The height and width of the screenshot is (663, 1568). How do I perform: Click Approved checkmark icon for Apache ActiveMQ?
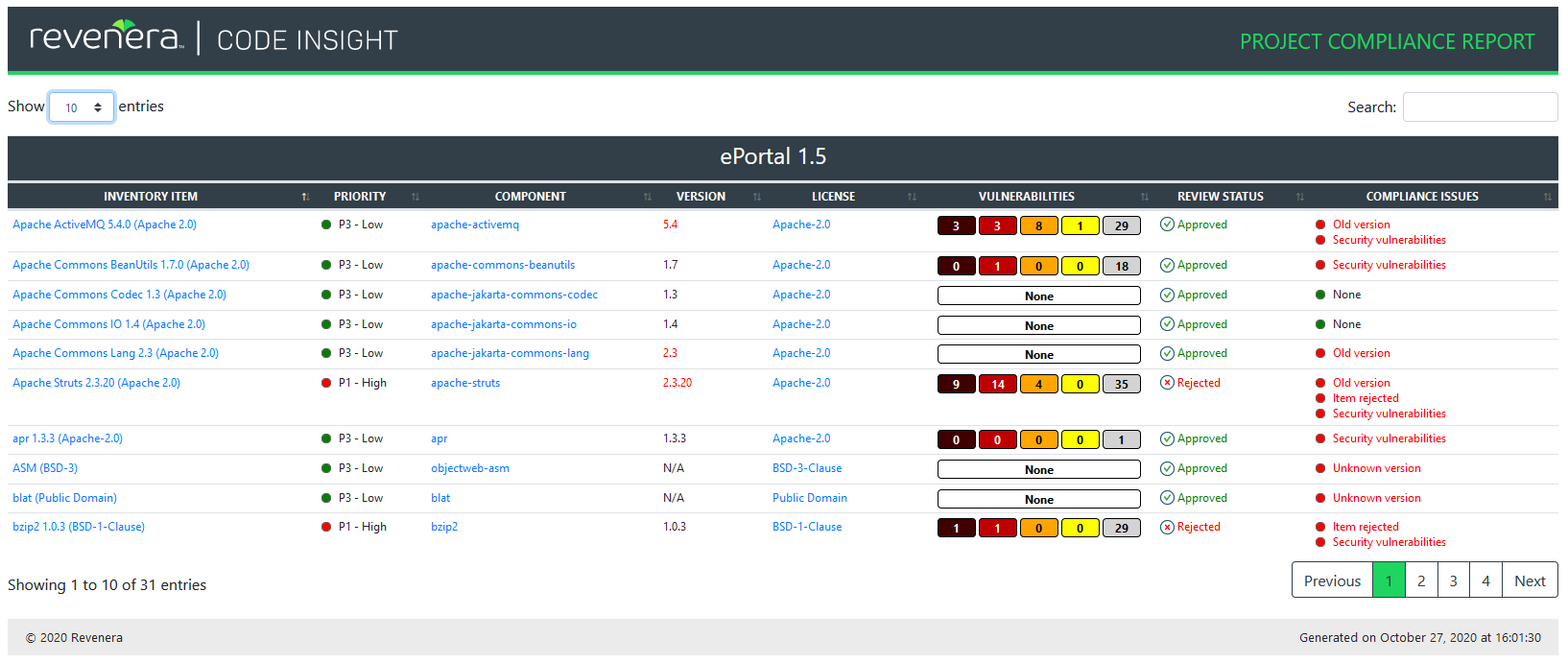[1167, 225]
